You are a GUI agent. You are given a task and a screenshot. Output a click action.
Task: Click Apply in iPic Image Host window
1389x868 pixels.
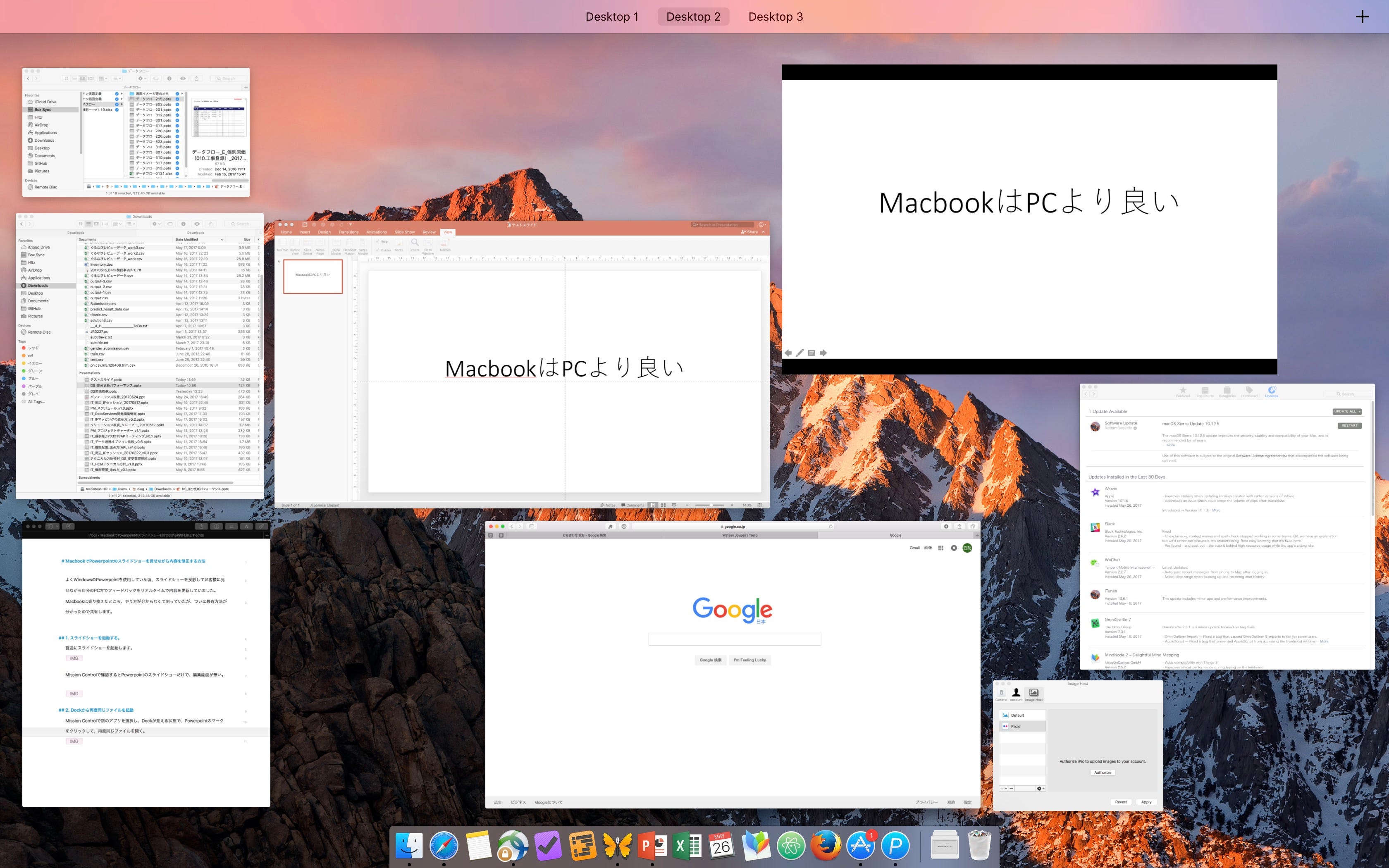(1146, 802)
